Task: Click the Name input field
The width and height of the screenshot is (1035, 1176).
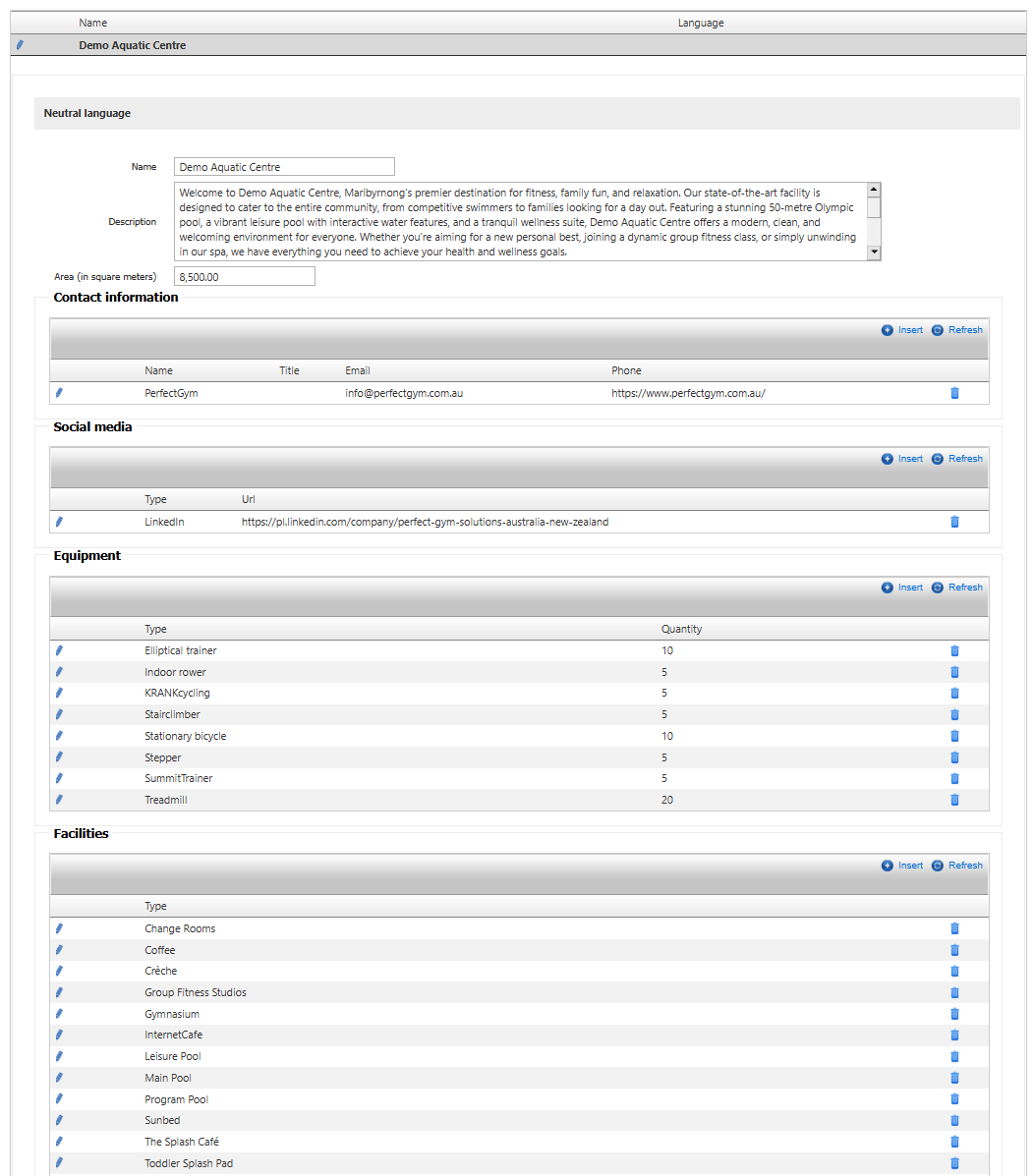Action: [284, 167]
